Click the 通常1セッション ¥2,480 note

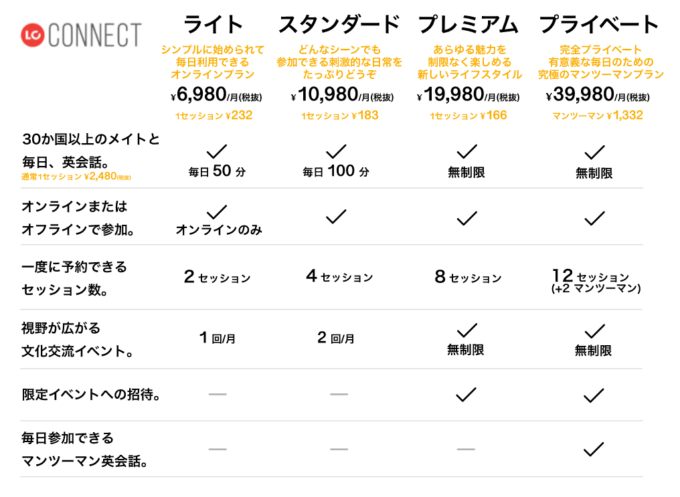click(x=76, y=177)
